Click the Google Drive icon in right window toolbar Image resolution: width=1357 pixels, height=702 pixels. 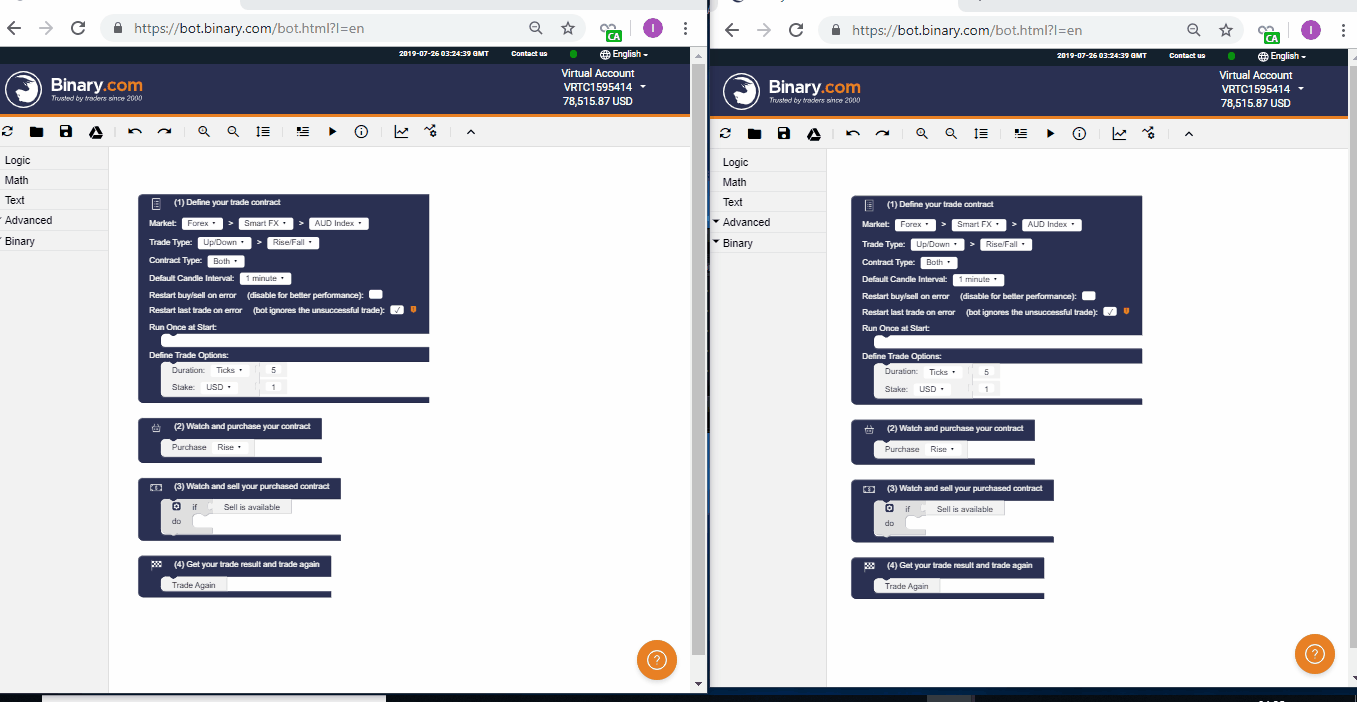pos(814,134)
